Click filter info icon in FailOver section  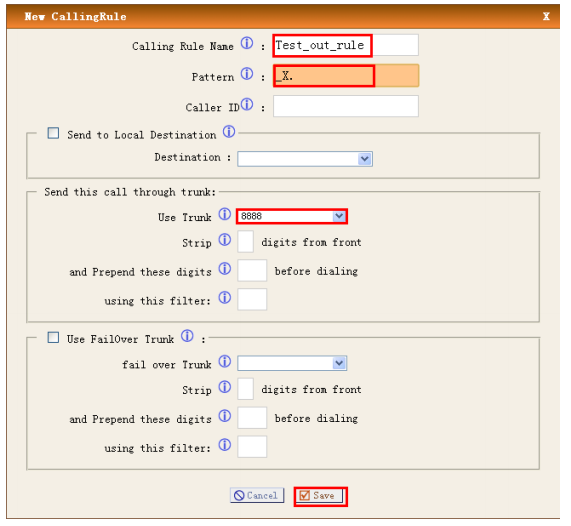[225, 445]
